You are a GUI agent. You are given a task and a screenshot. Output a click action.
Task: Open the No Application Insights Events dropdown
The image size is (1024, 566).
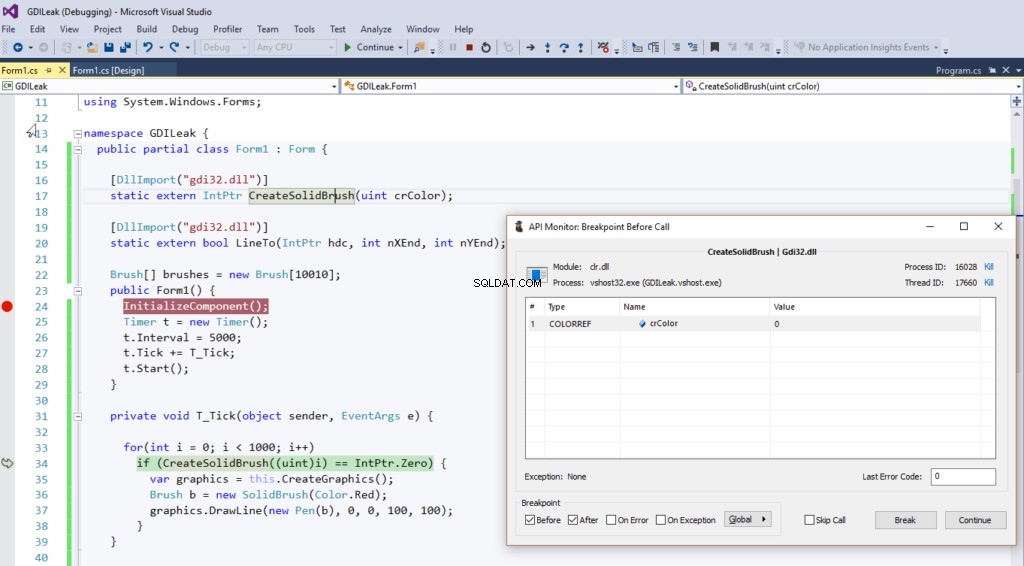[935, 47]
